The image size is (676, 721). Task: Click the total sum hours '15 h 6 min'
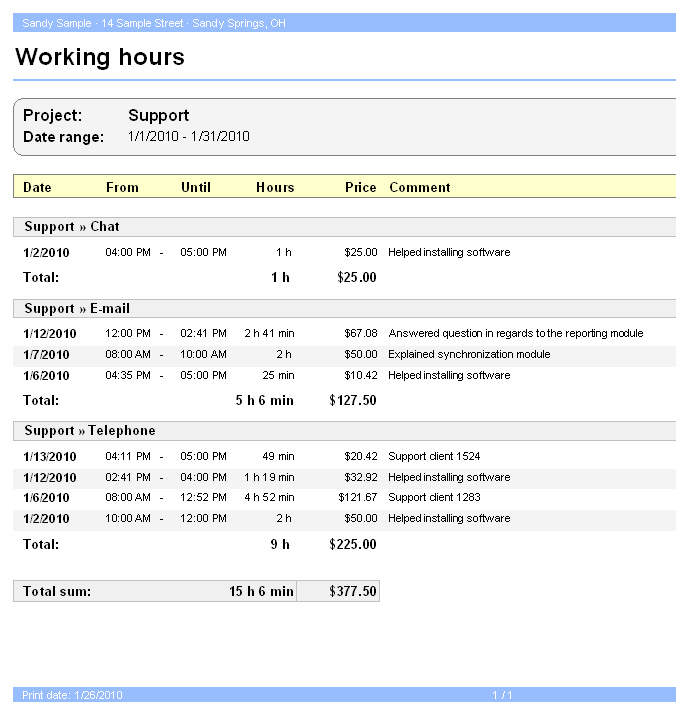click(x=261, y=591)
